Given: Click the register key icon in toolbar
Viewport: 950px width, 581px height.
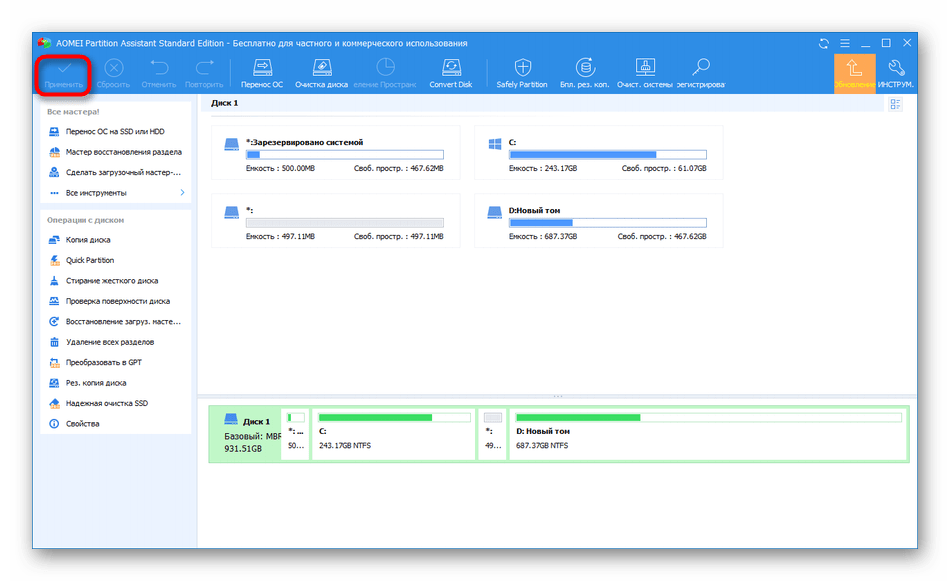Looking at the screenshot, I should (701, 73).
